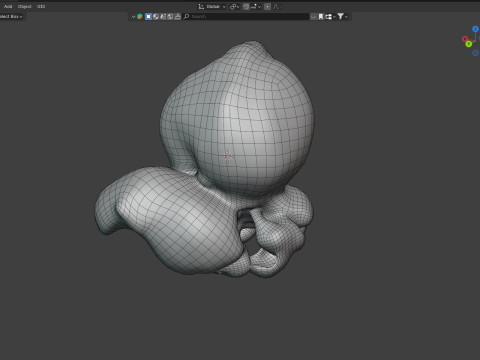The width and height of the screenshot is (480, 360).
Task: Click the third filter icon in search row
Action: coord(163,16)
